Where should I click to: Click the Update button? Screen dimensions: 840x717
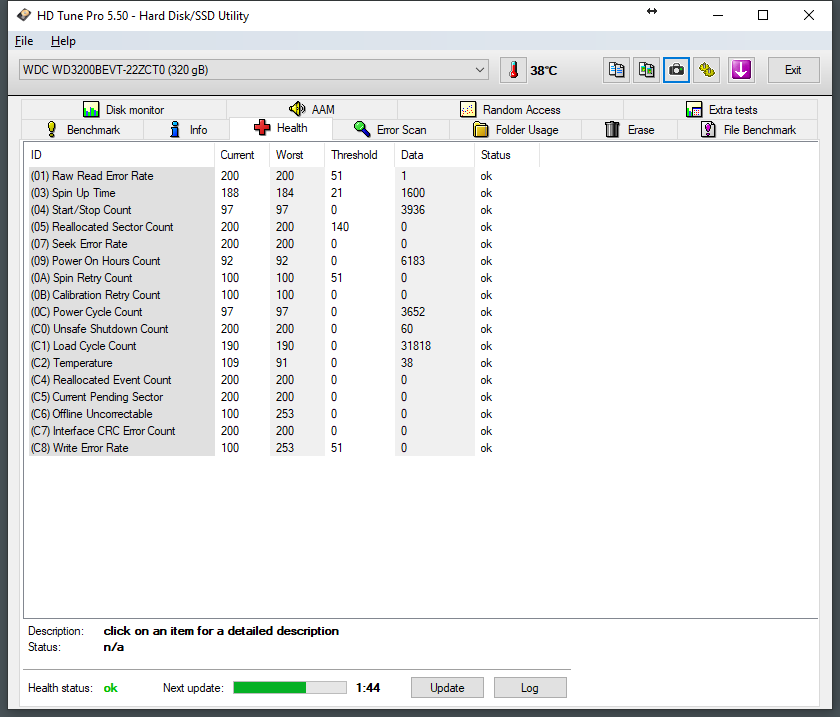[x=447, y=688]
